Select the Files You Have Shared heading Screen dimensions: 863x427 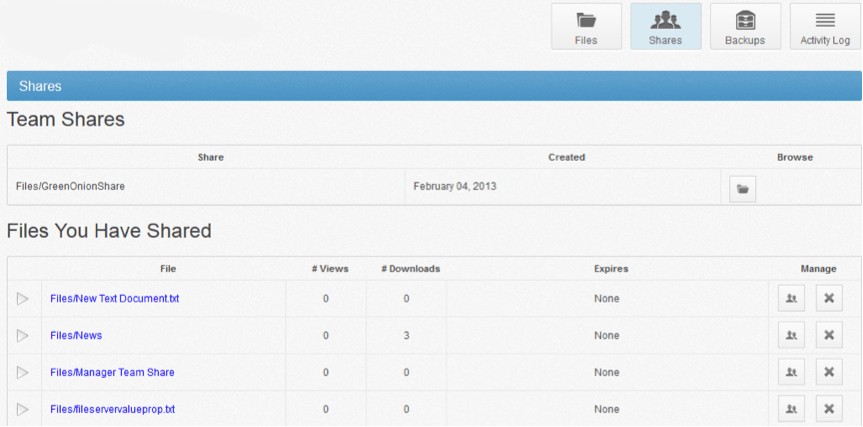pyautogui.click(x=109, y=231)
